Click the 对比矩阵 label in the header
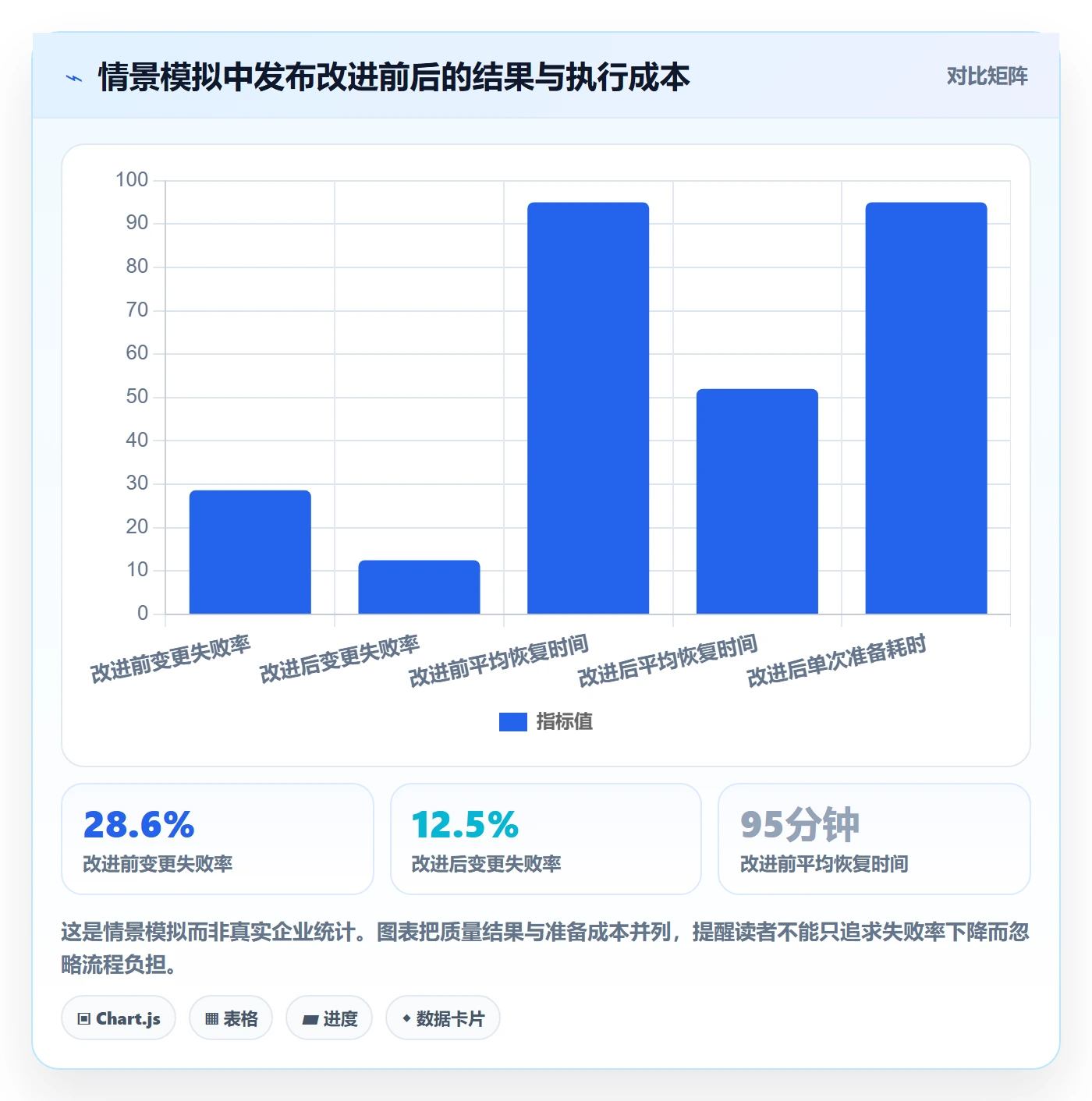 (x=987, y=76)
